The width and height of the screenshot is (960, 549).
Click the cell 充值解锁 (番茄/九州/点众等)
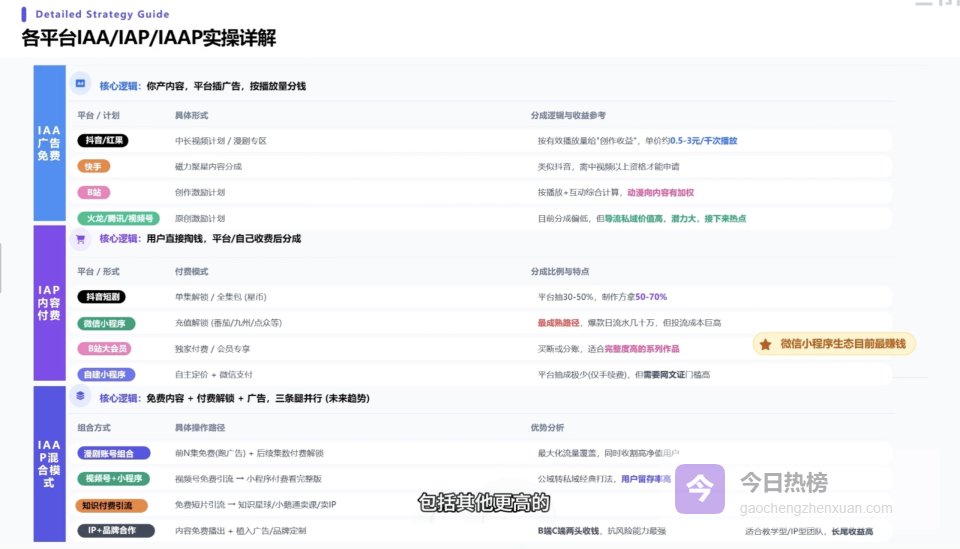(x=228, y=323)
